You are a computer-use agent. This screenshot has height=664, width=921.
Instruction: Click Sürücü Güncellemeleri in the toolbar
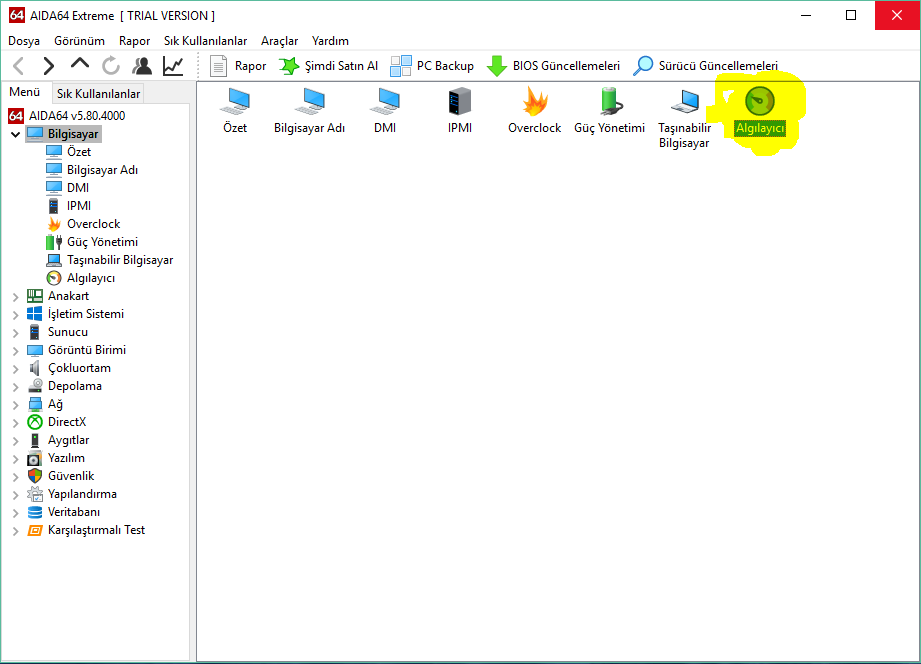coord(705,66)
